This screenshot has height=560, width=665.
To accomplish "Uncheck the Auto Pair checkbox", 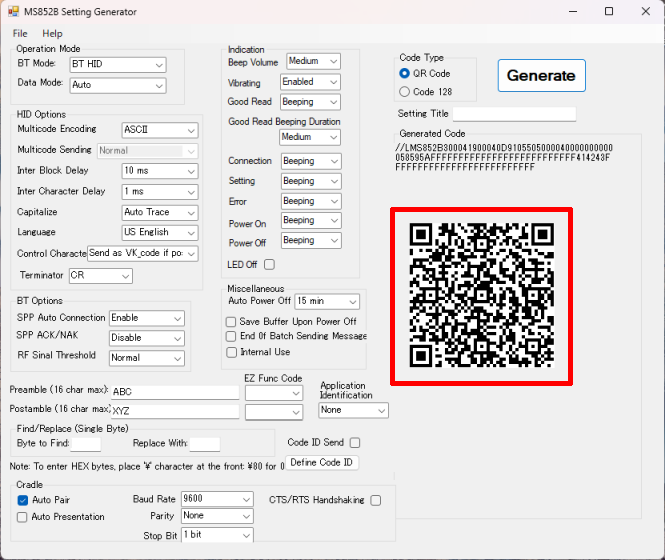I will tap(23, 499).
